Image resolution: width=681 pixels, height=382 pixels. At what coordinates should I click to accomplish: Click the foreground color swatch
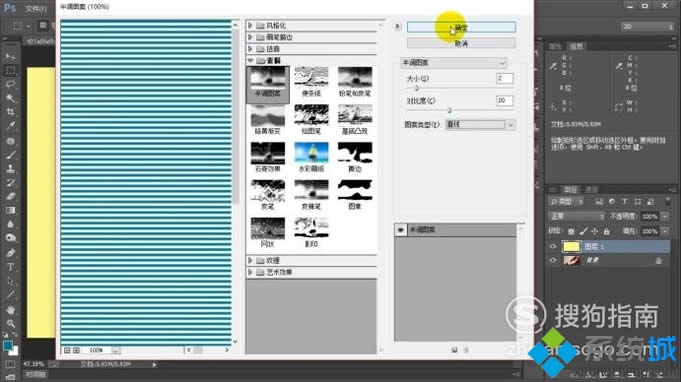[x=8, y=346]
